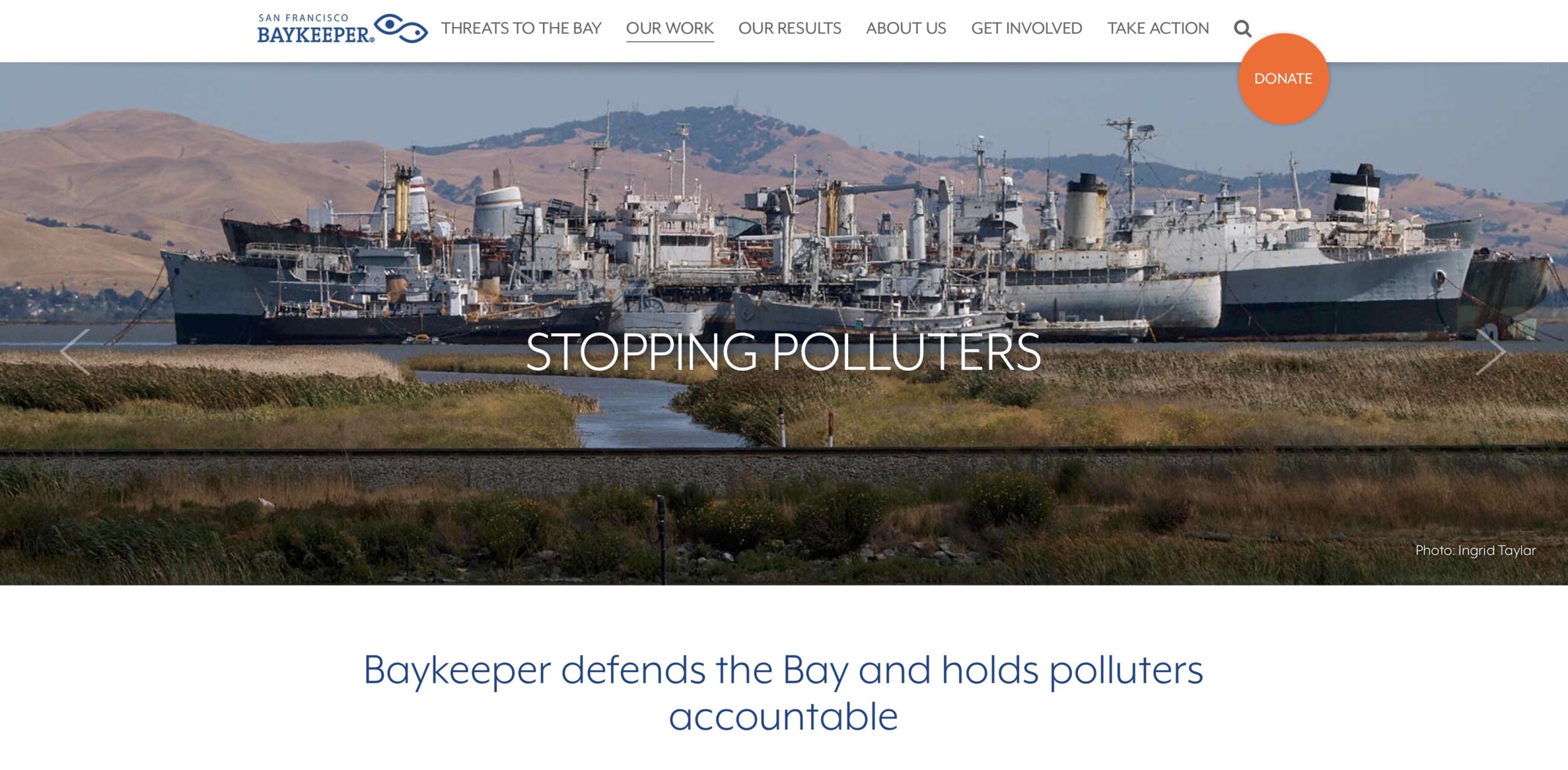The width and height of the screenshot is (1568, 770).
Task: Advance carousel with right arrow
Action: click(1490, 352)
